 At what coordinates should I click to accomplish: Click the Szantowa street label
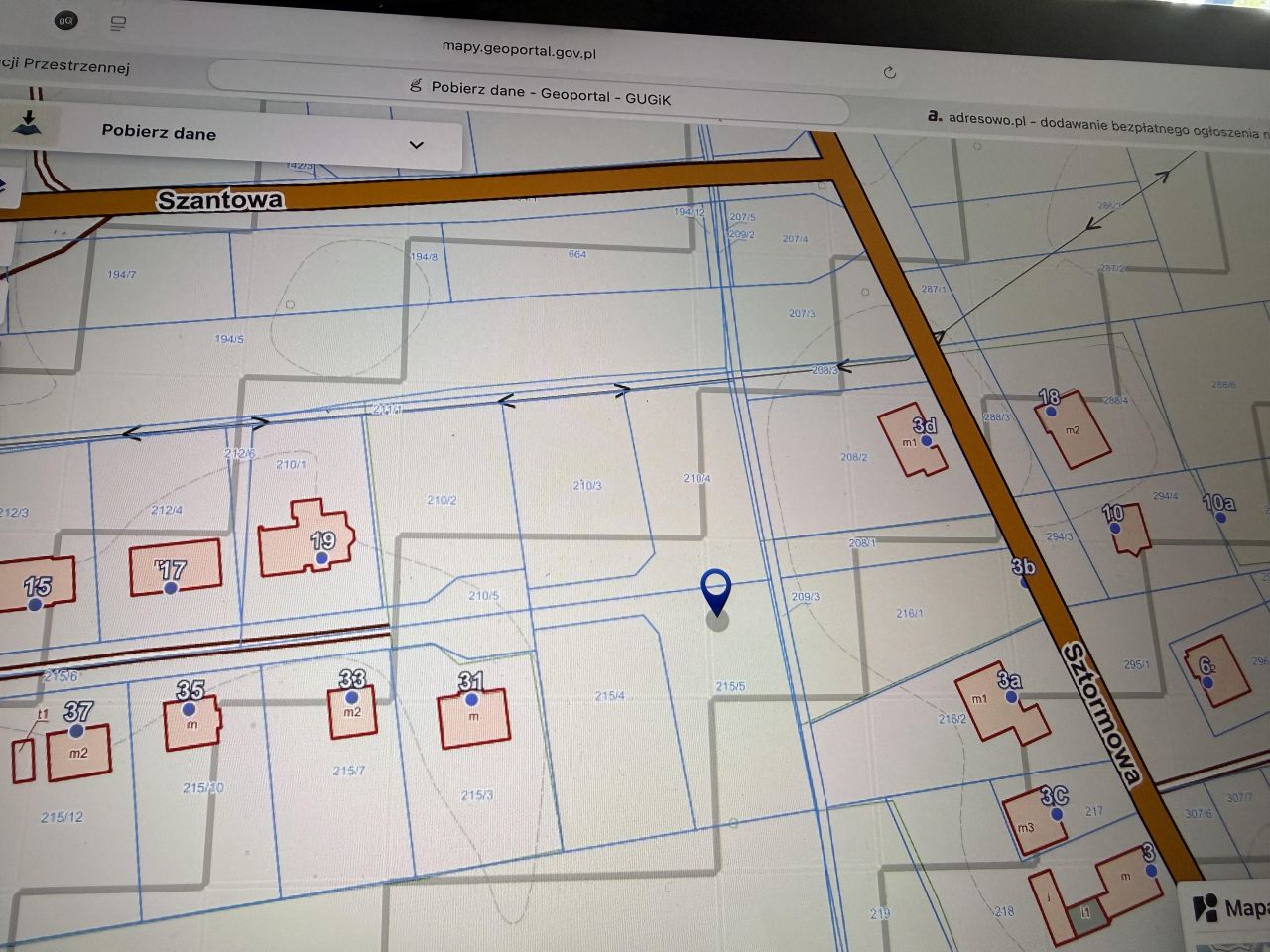[219, 199]
